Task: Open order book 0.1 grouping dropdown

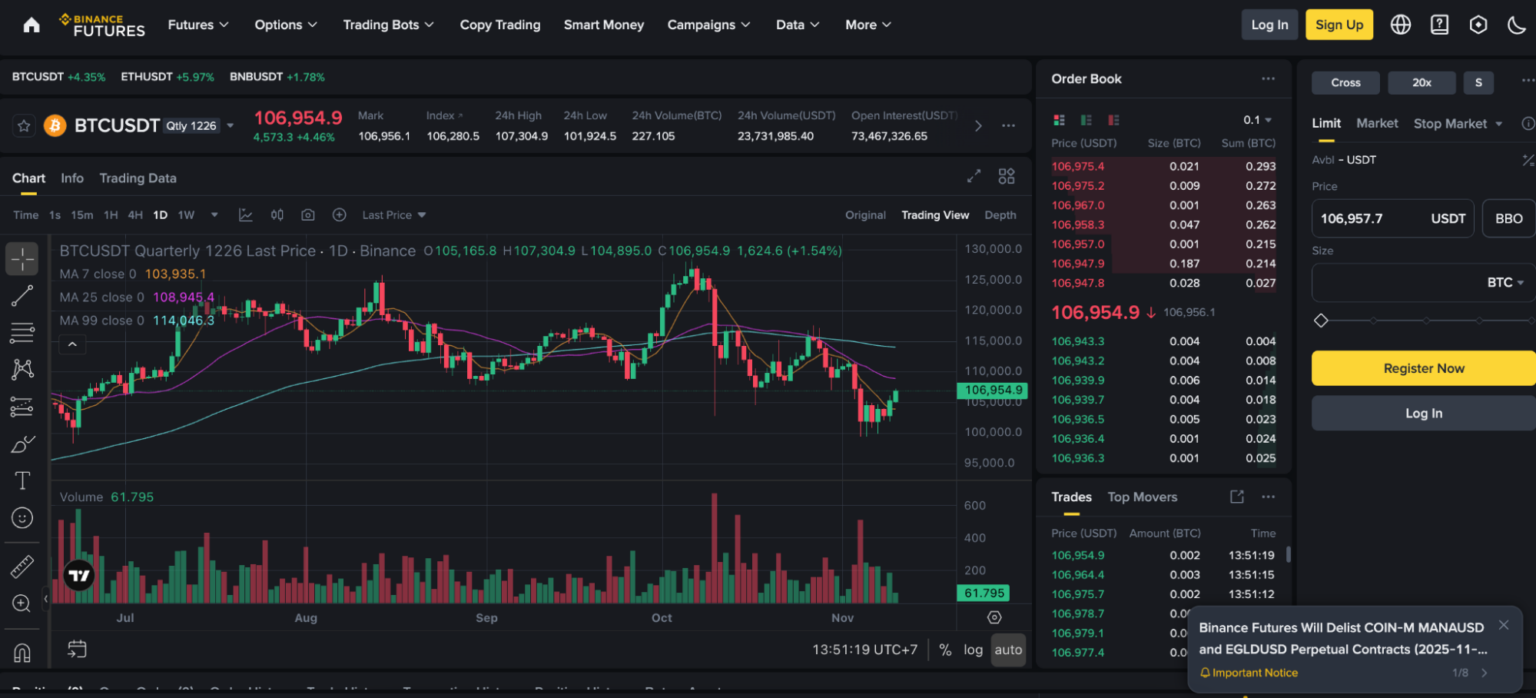Action: (x=1257, y=120)
